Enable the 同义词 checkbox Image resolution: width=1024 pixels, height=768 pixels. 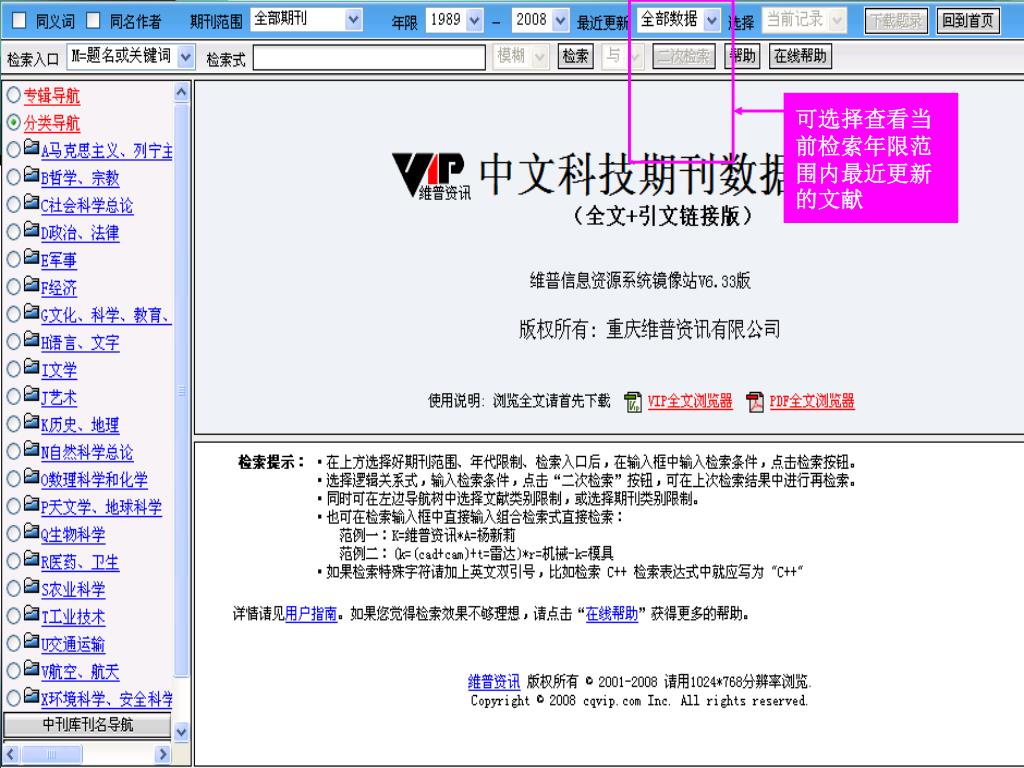20,21
